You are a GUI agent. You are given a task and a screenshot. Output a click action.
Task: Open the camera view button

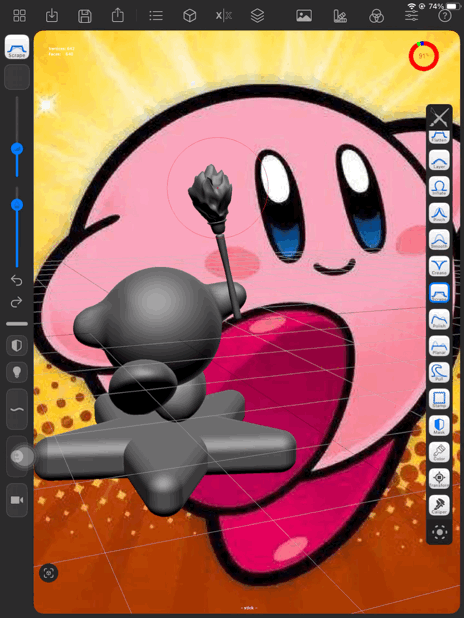(x=17, y=500)
